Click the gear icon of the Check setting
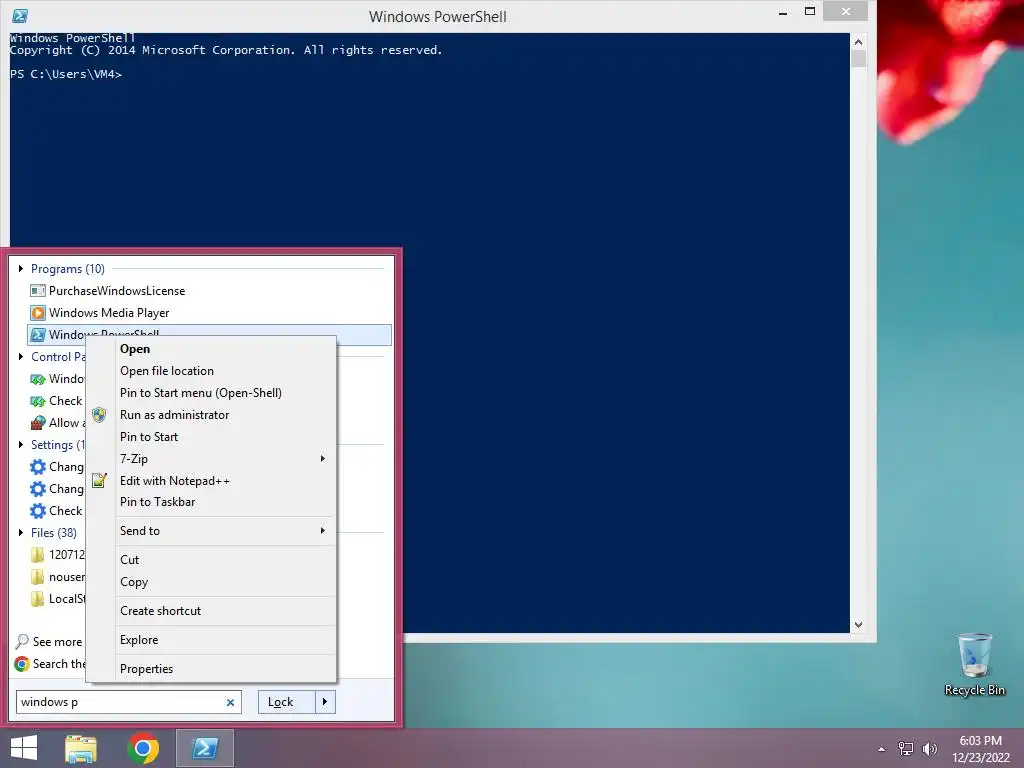 pos(38,511)
